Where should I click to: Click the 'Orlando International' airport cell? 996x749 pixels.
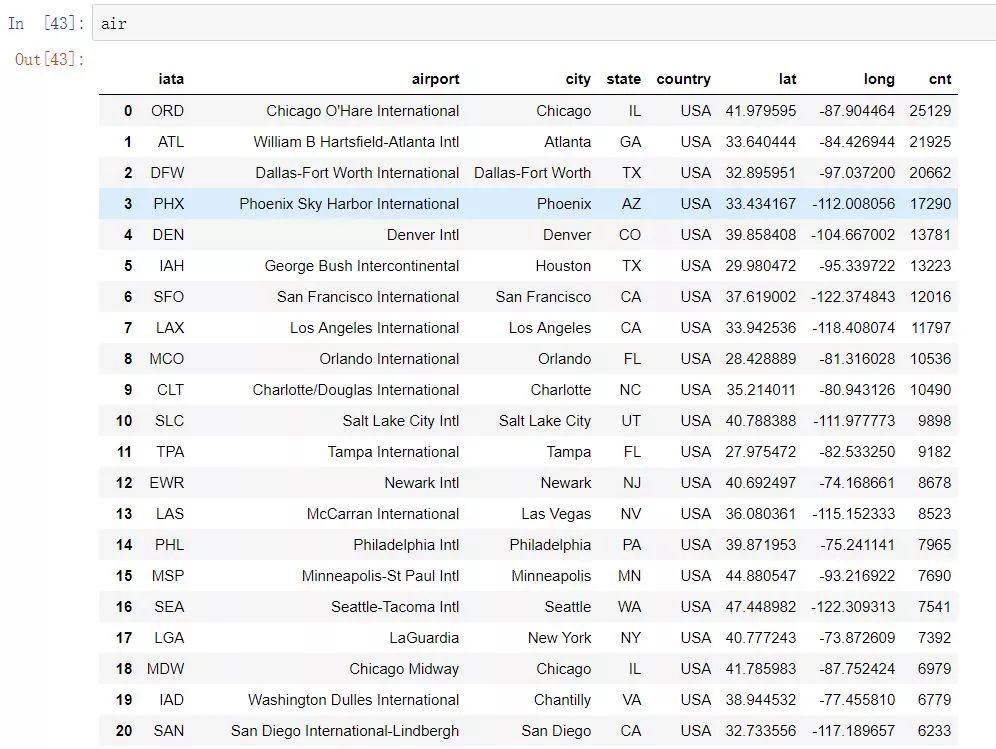point(389,359)
